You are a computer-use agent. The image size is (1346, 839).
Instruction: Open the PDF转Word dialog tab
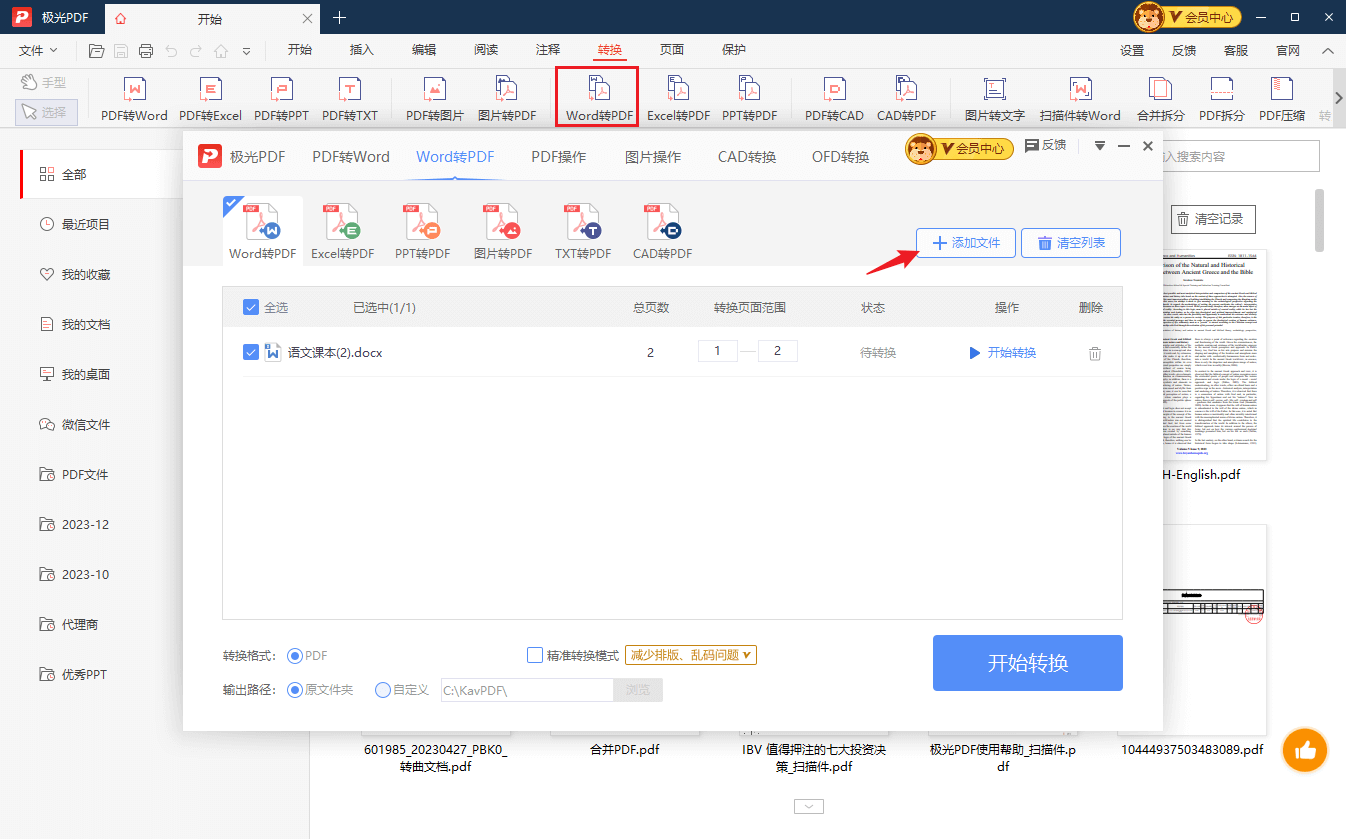[351, 157]
